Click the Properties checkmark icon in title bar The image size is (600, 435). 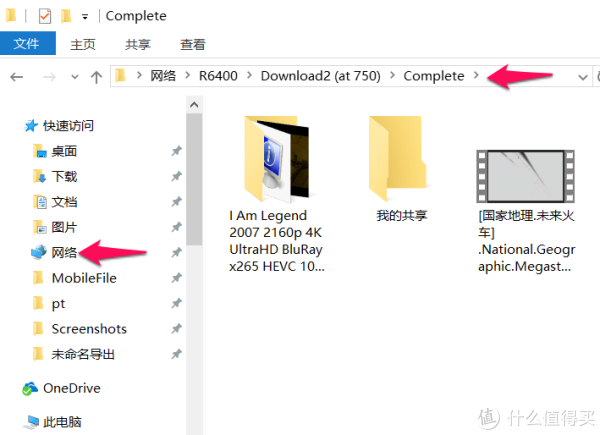[45, 16]
